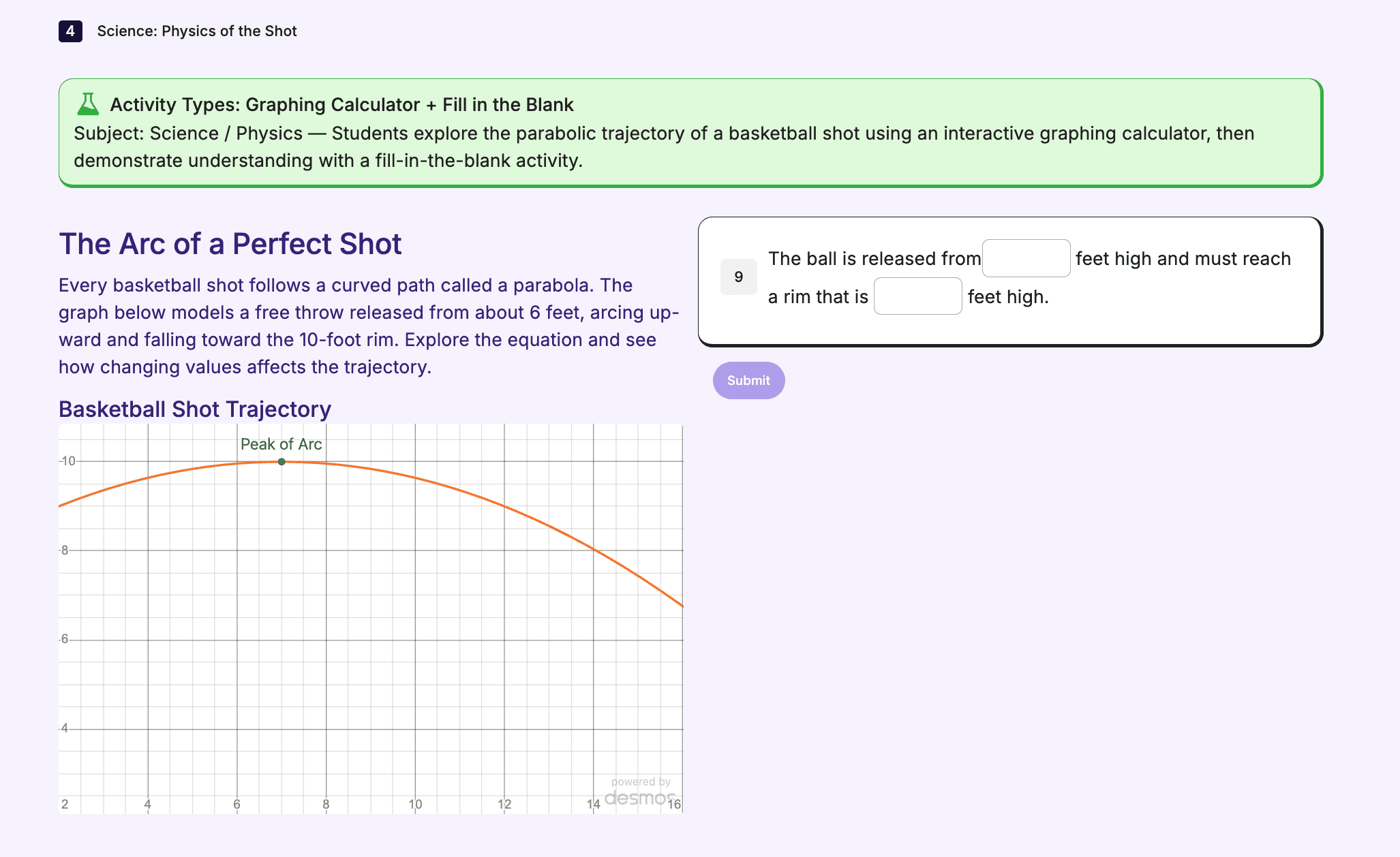The image size is (1400, 857).
Task: Click the released height blank field
Action: (1026, 258)
